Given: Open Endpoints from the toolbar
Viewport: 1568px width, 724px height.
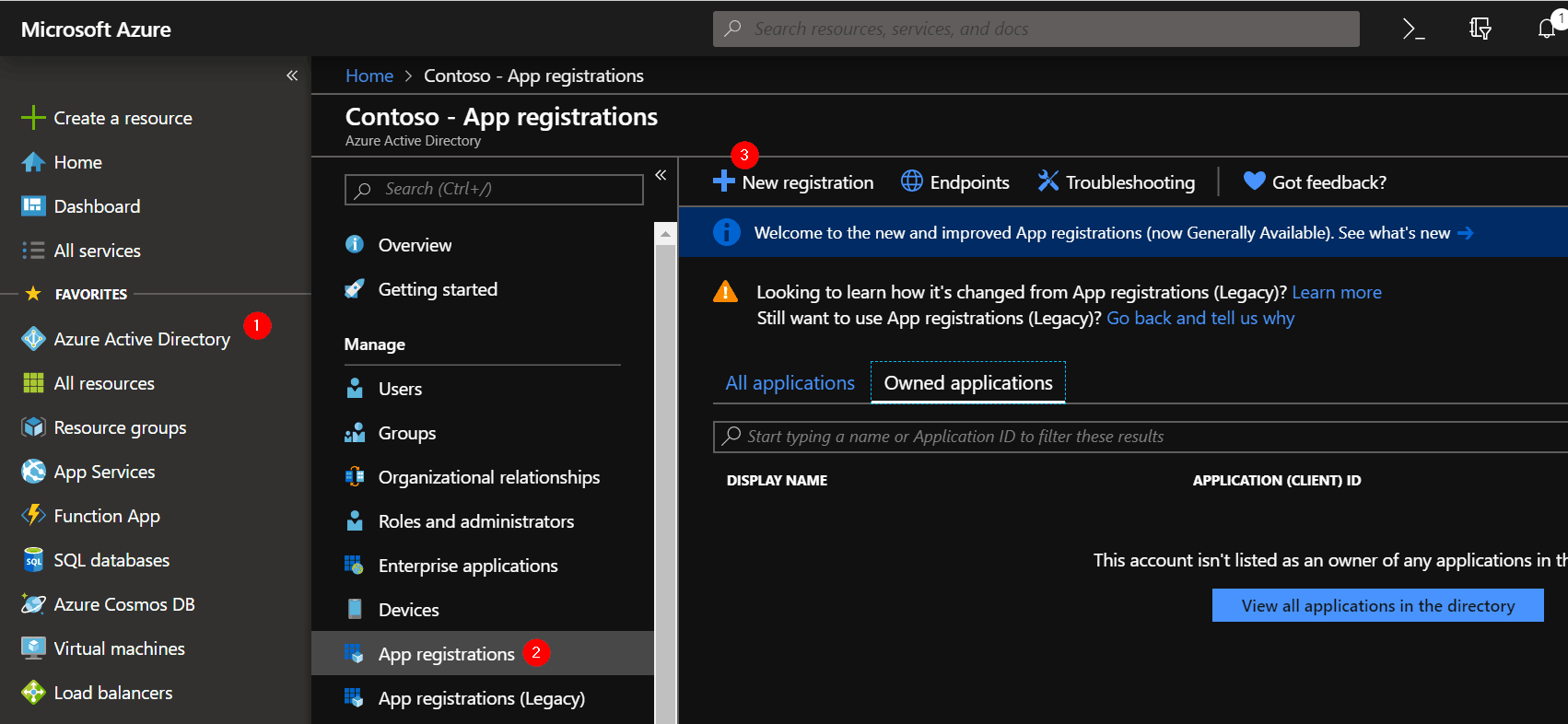Looking at the screenshot, I should coord(955,182).
